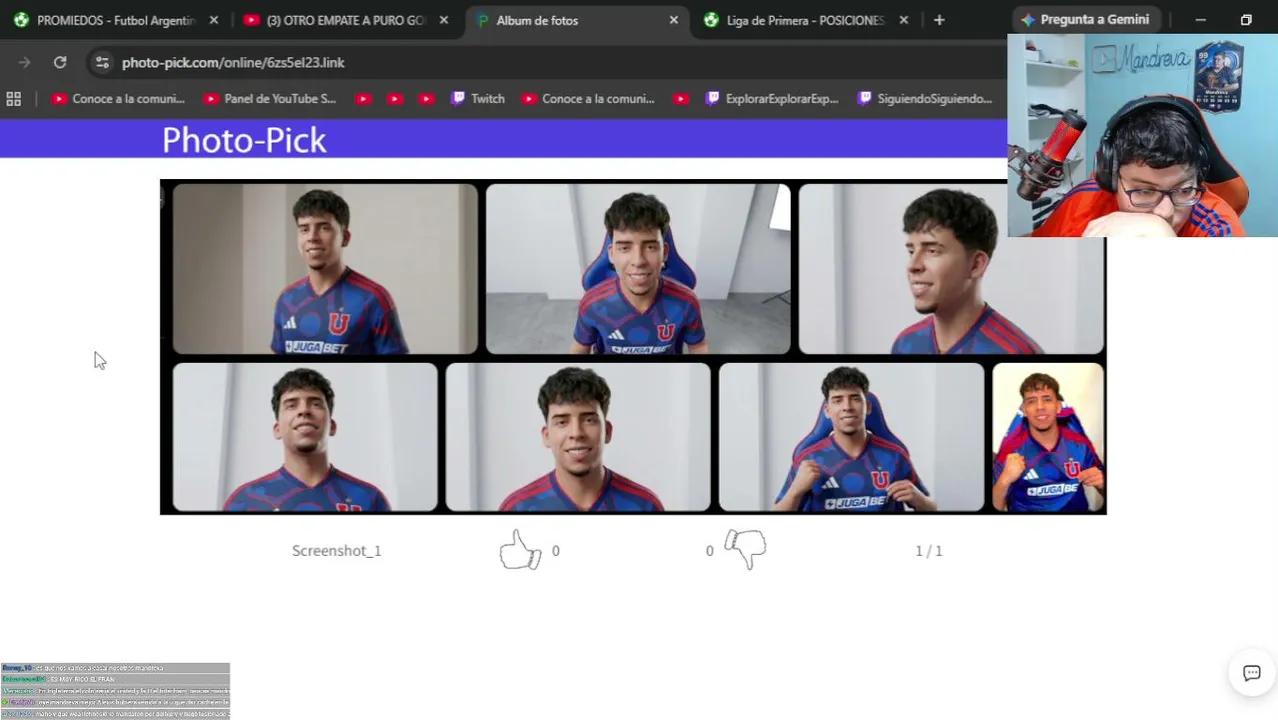Click the like count 0 beside thumbs-up
This screenshot has width=1278, height=720.
tap(556, 551)
